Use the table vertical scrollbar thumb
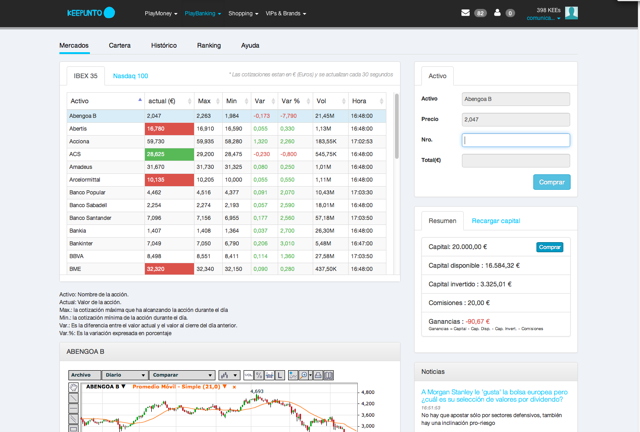This screenshot has height=432, width=640. click(397, 126)
